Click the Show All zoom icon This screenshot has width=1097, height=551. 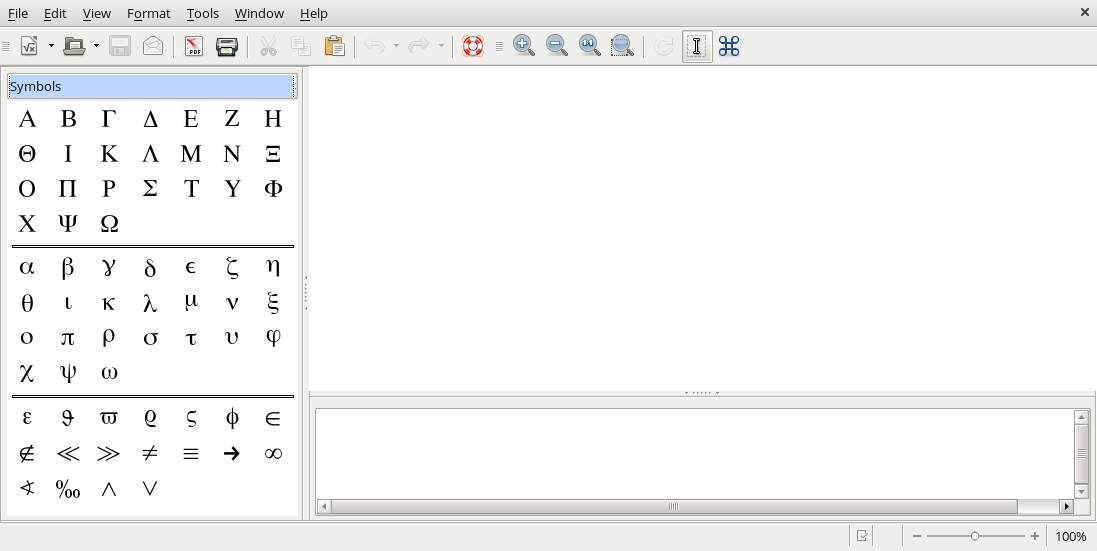point(622,46)
